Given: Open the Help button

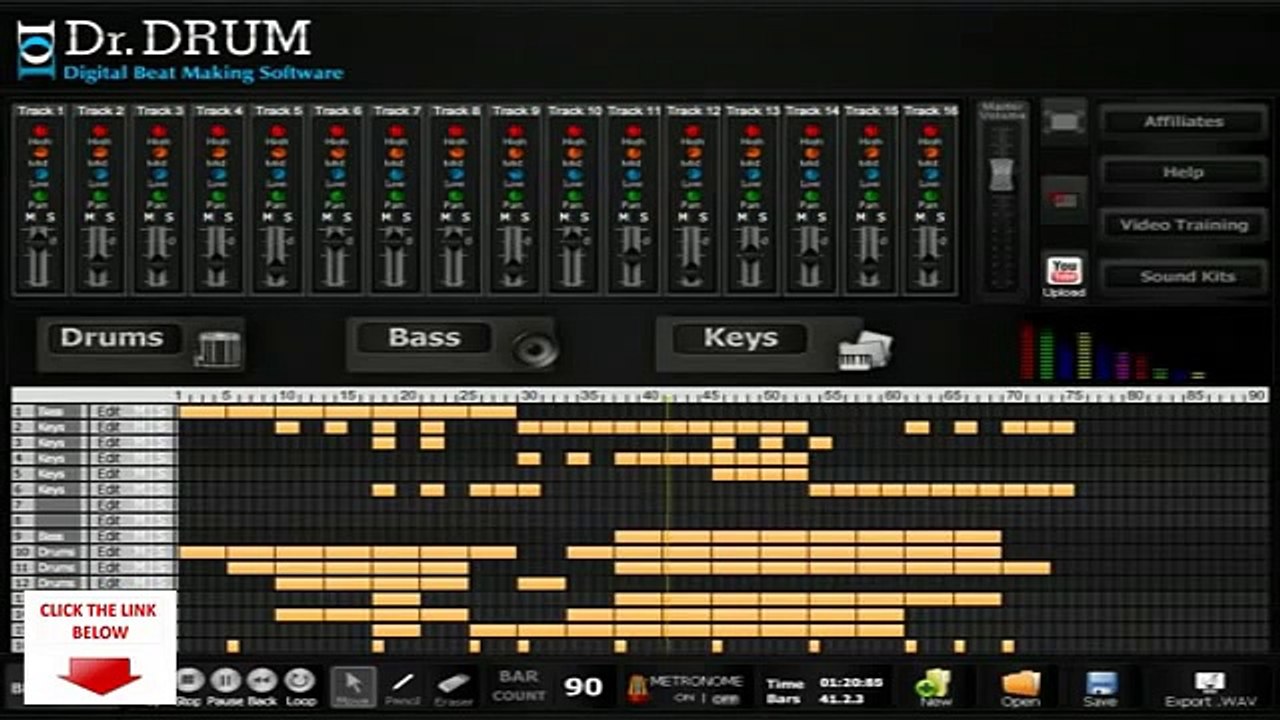Looking at the screenshot, I should pos(1183,172).
